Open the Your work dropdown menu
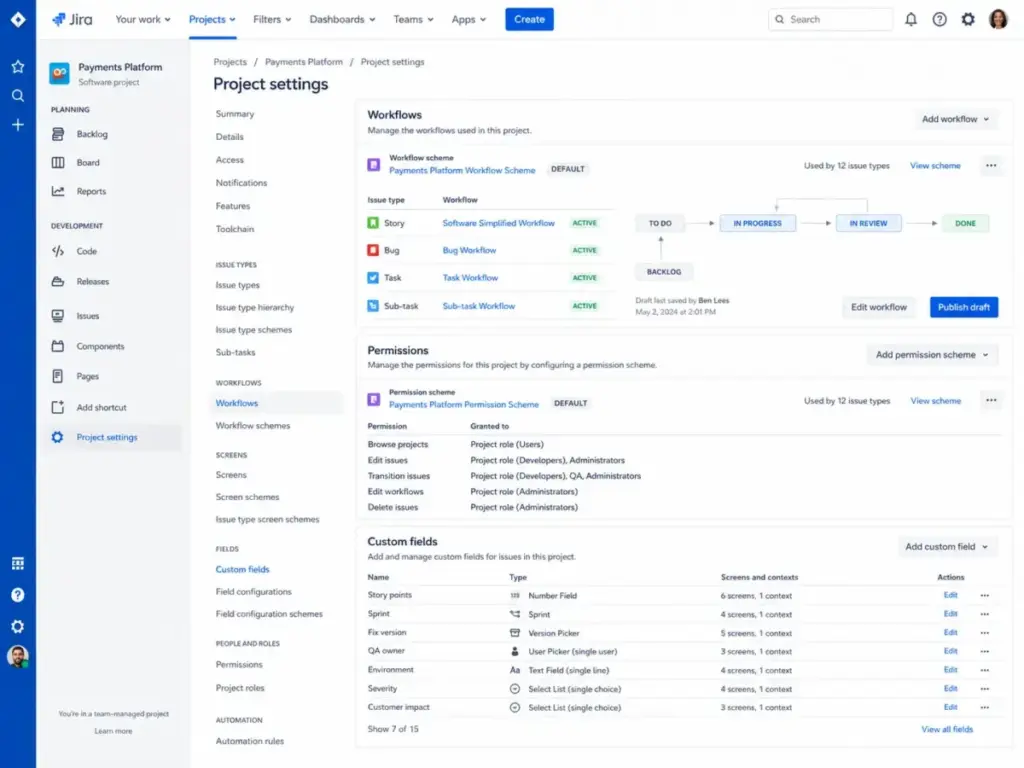 [142, 20]
